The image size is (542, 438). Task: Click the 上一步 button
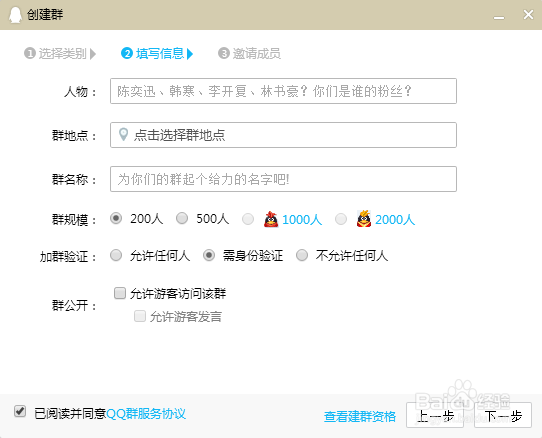pyautogui.click(x=435, y=415)
